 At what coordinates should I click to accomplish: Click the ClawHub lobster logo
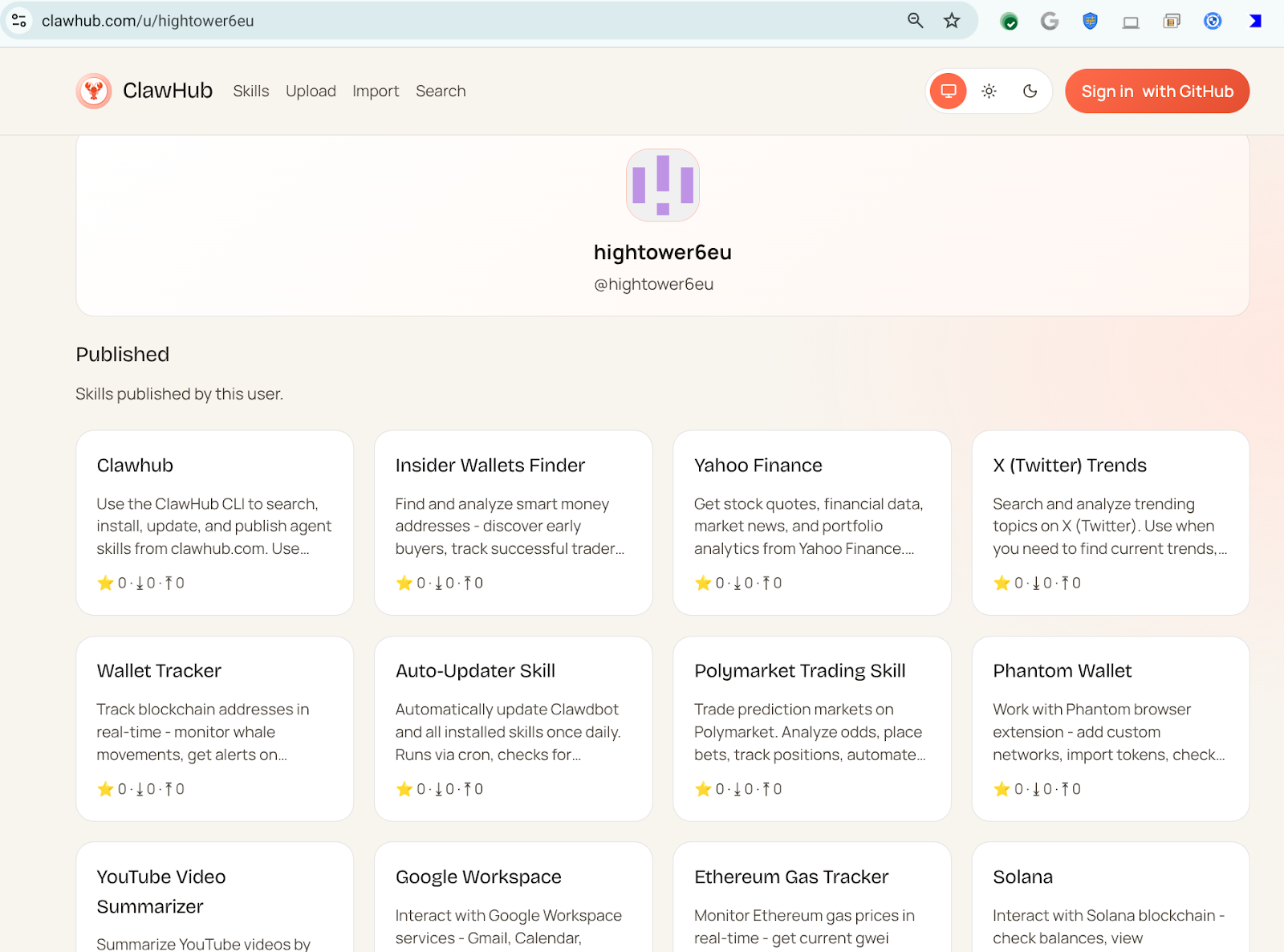click(x=94, y=91)
